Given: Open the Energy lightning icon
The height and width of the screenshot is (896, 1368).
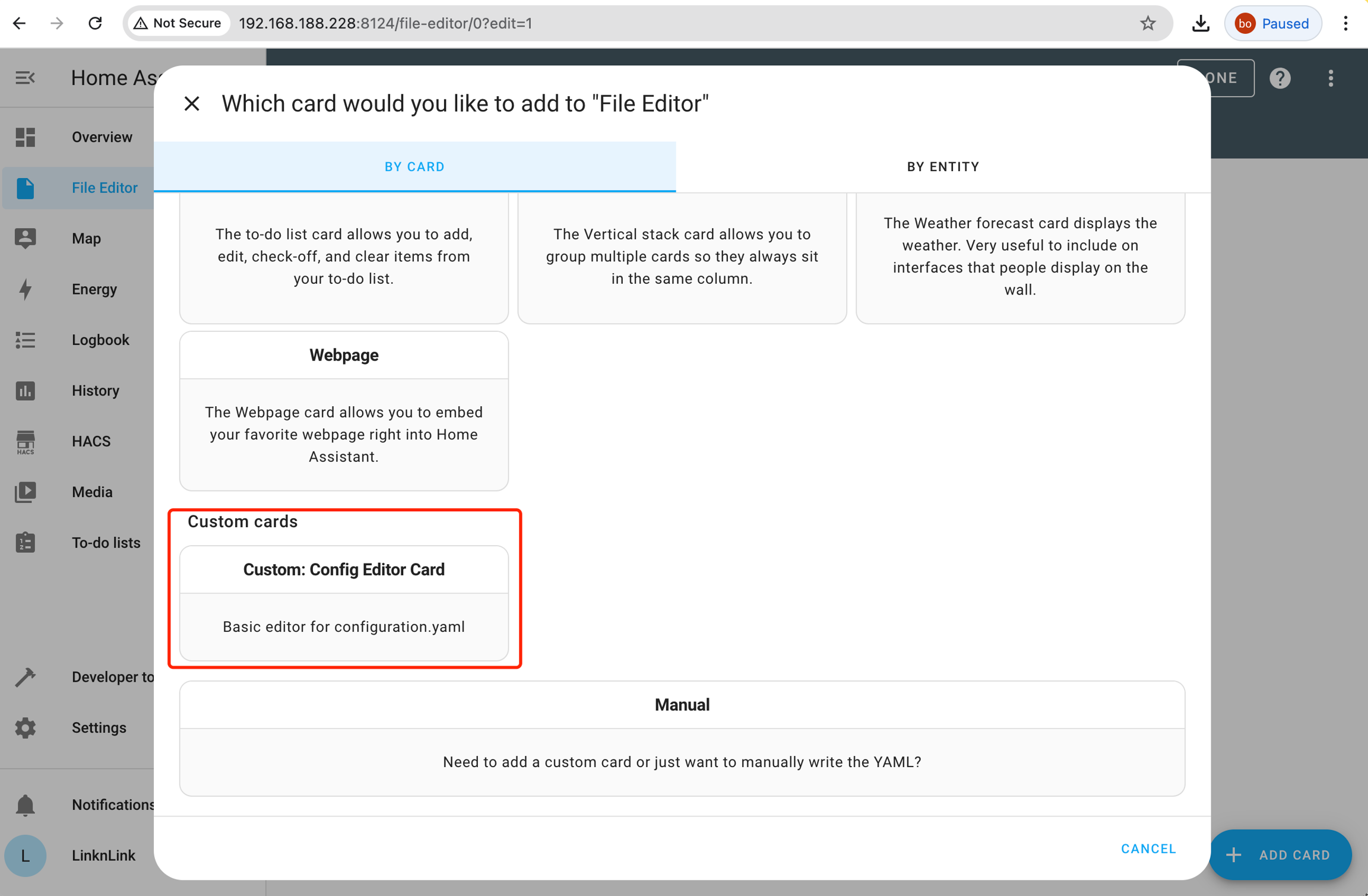Looking at the screenshot, I should 25,289.
